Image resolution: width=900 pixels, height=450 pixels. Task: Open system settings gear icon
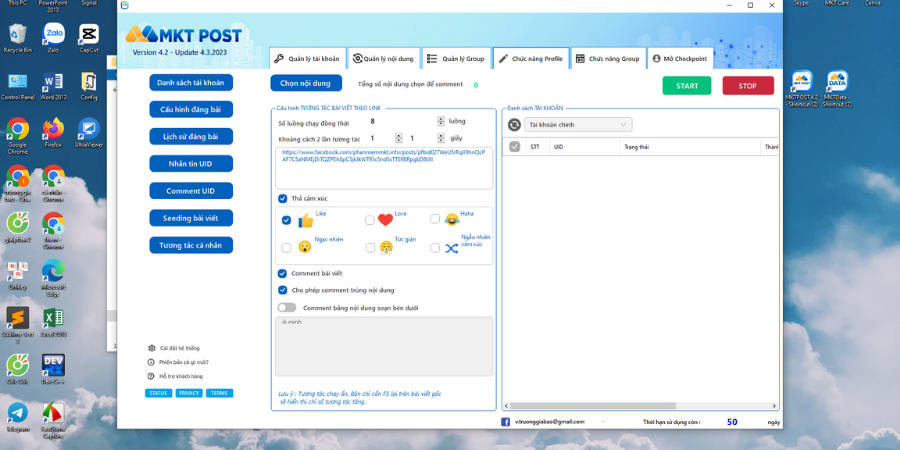[151, 348]
